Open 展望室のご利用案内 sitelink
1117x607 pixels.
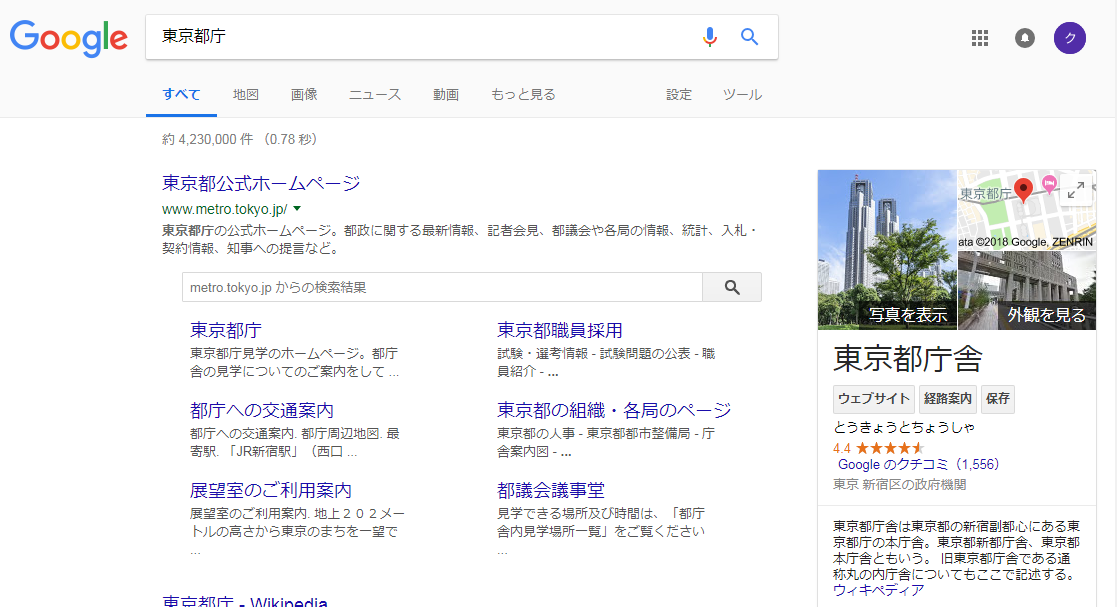tap(271, 490)
